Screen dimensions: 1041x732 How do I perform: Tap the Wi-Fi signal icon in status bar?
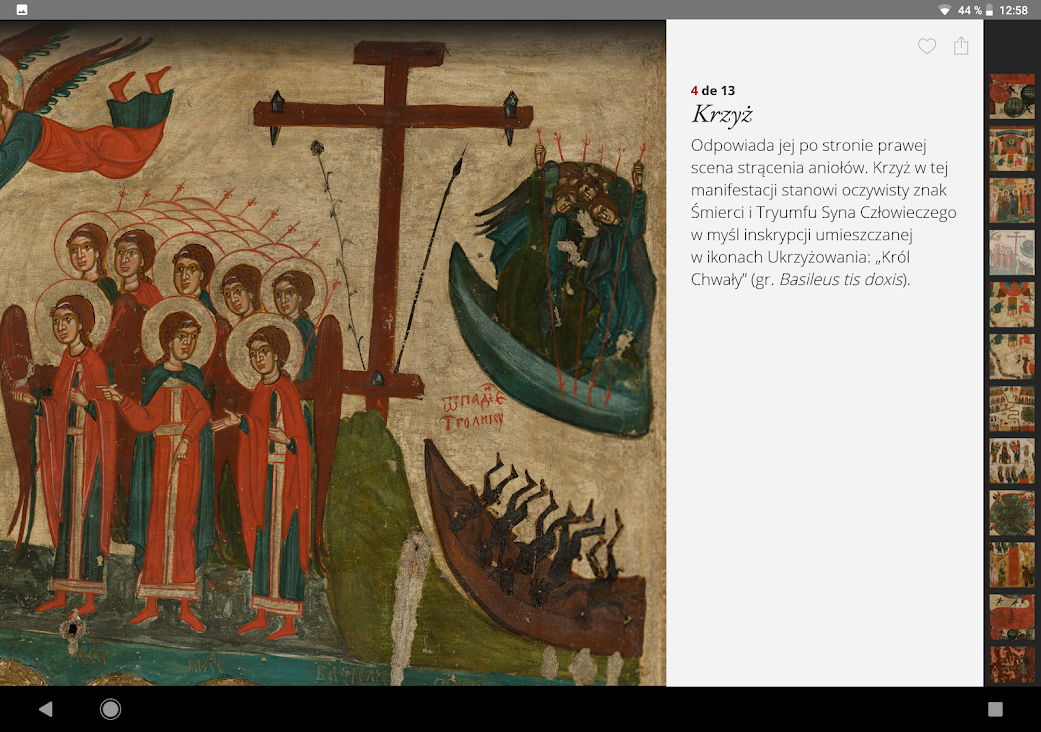(x=944, y=10)
